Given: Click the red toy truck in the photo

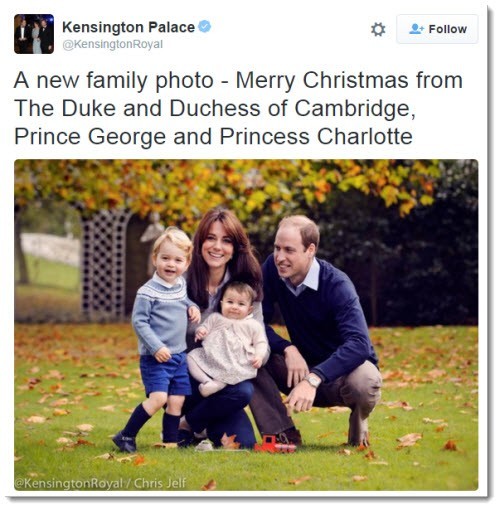Looking at the screenshot, I should 275,444.
